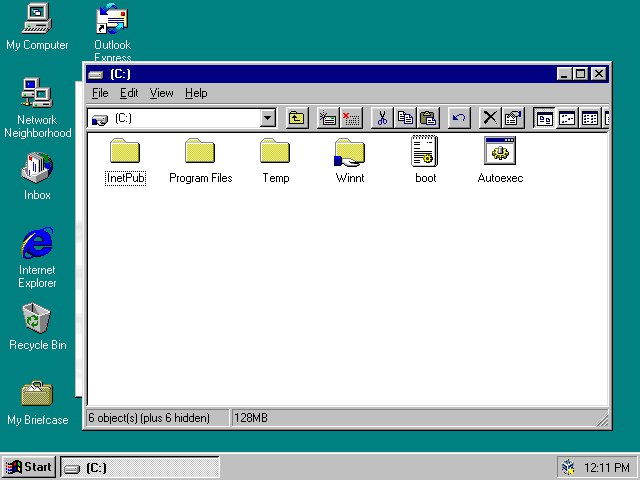Click the 6 object(s) status text
Image resolution: width=640 pixels, height=480 pixels.
coord(149,418)
